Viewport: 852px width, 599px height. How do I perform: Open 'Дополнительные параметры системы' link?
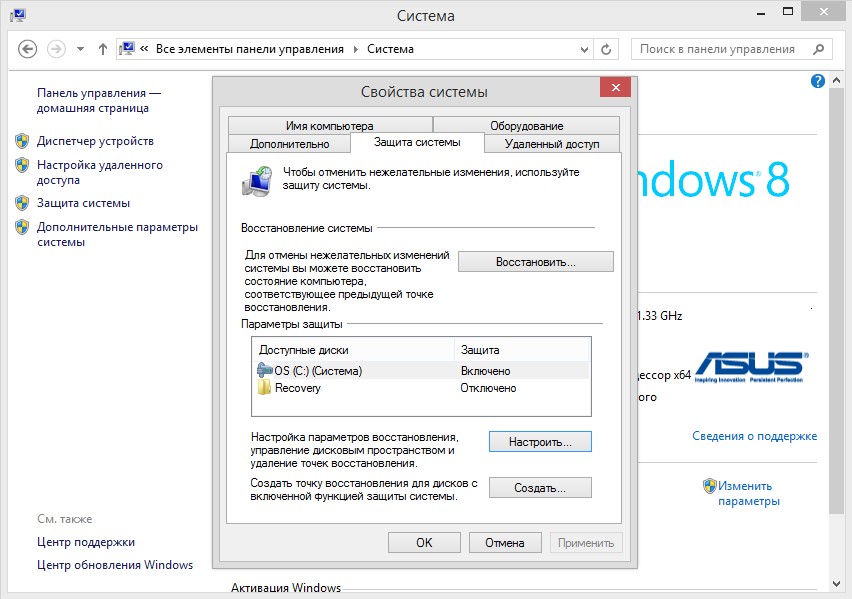(x=117, y=234)
